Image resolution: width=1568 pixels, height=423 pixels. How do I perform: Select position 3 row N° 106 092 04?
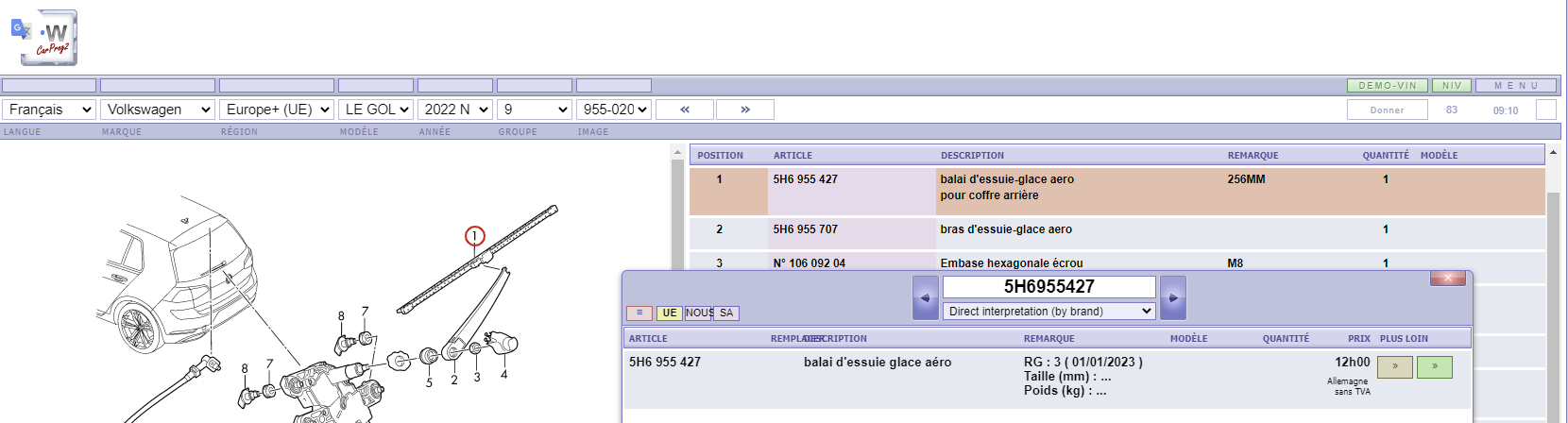[x=1117, y=262]
